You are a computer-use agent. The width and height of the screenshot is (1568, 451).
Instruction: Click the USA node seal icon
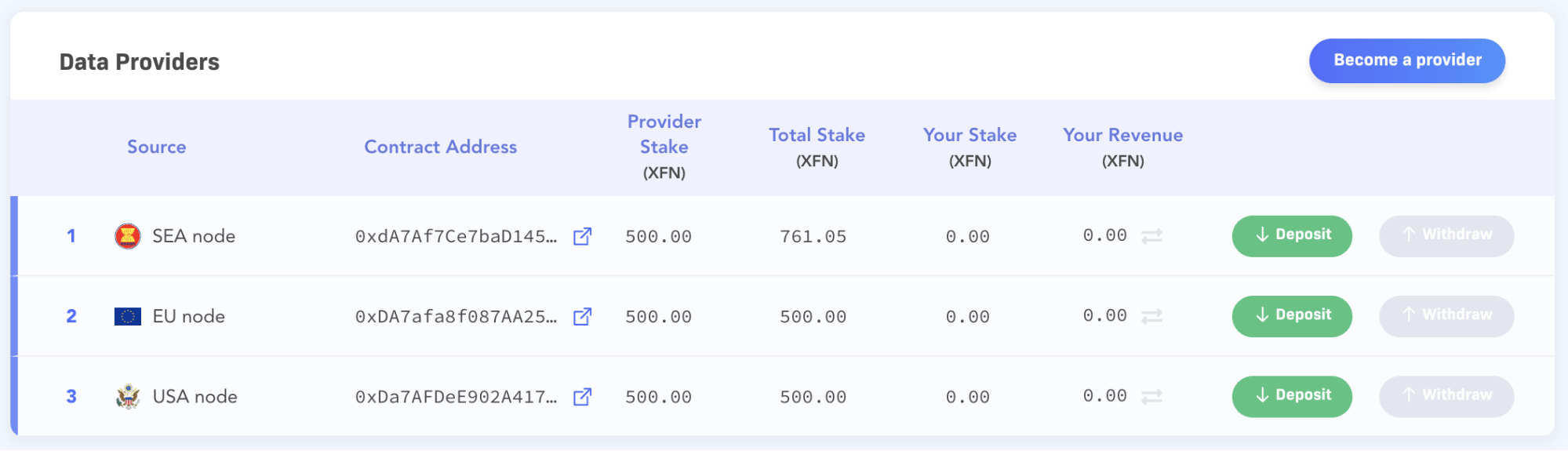click(x=128, y=397)
